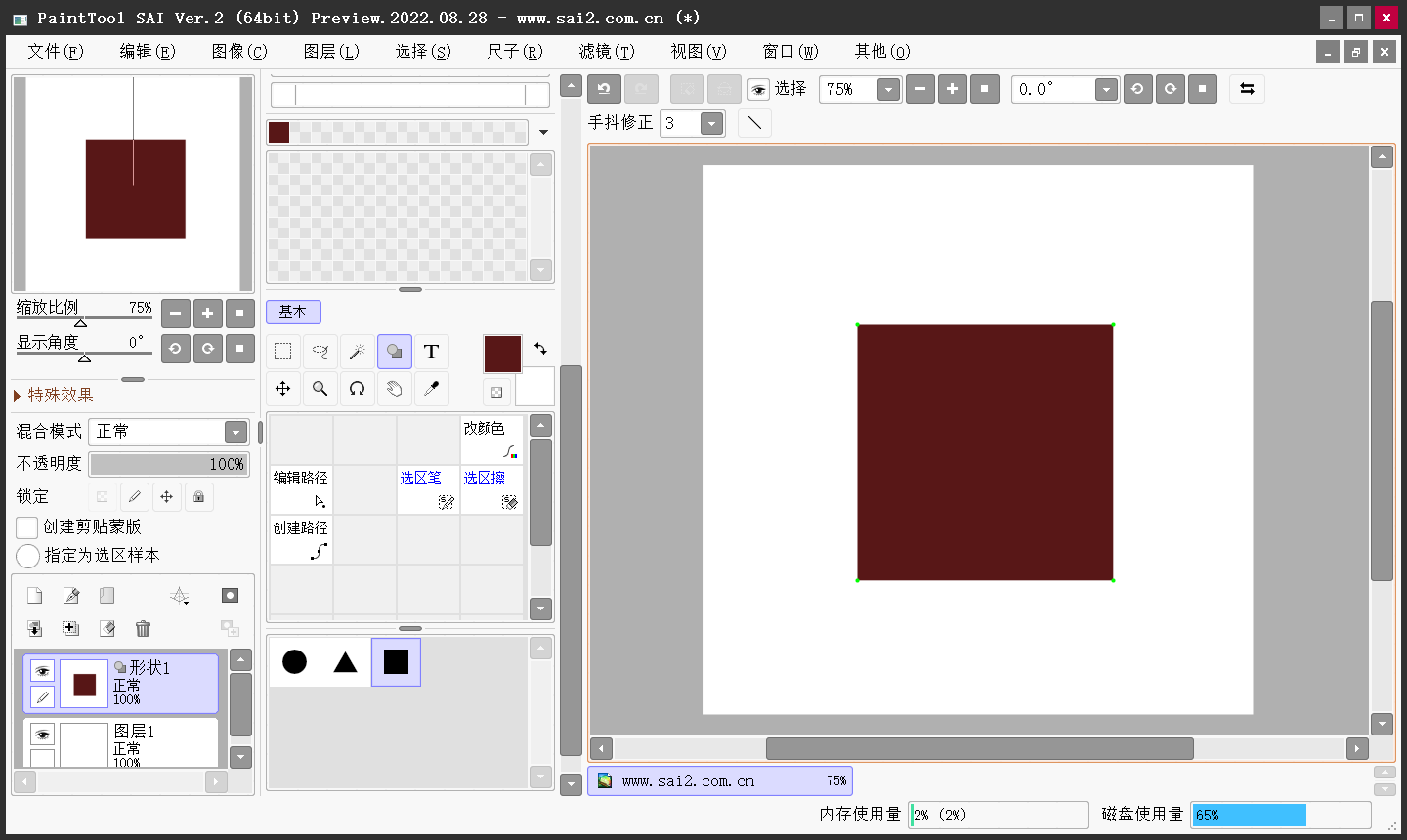
Task: Toggle the lock movement icon
Action: (x=167, y=497)
